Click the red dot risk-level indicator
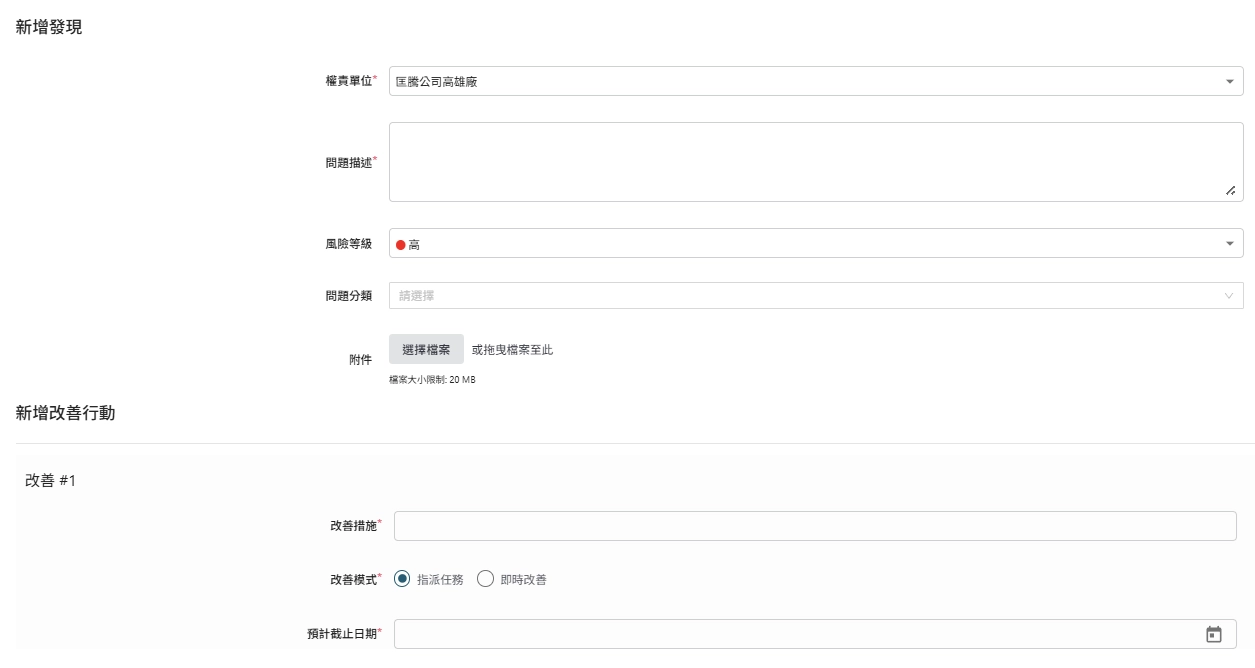The height and width of the screenshot is (668, 1255). (401, 244)
